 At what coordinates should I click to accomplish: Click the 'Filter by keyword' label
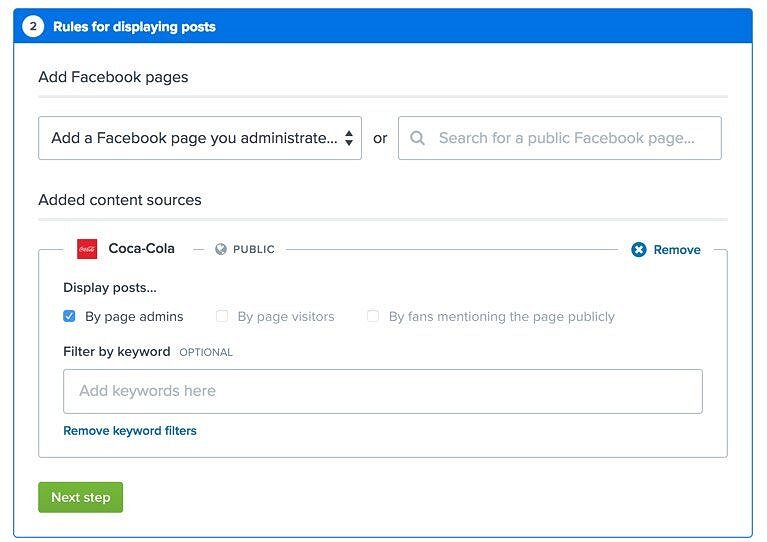click(x=117, y=352)
